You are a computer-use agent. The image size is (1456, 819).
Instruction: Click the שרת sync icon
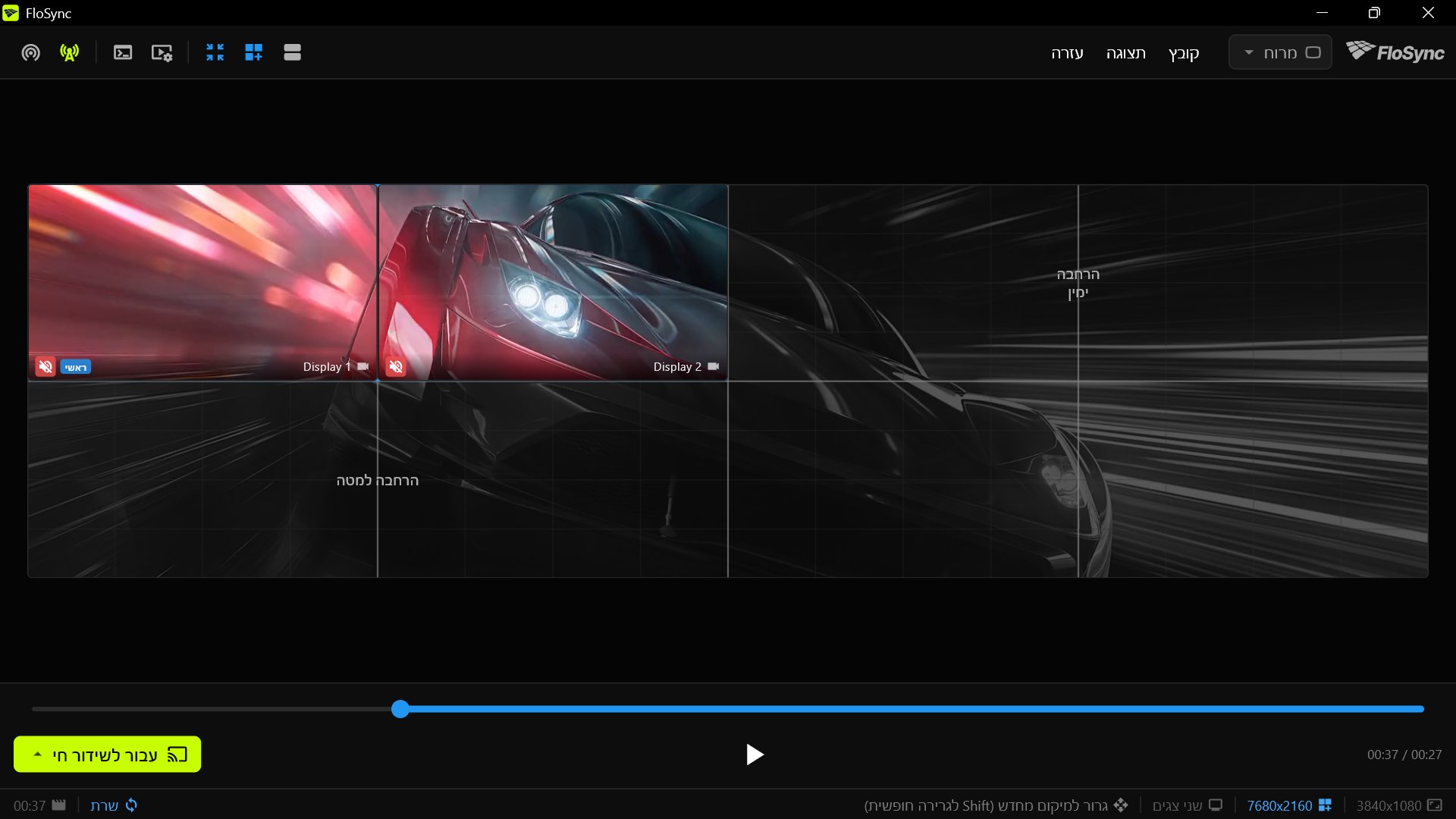pos(131,805)
